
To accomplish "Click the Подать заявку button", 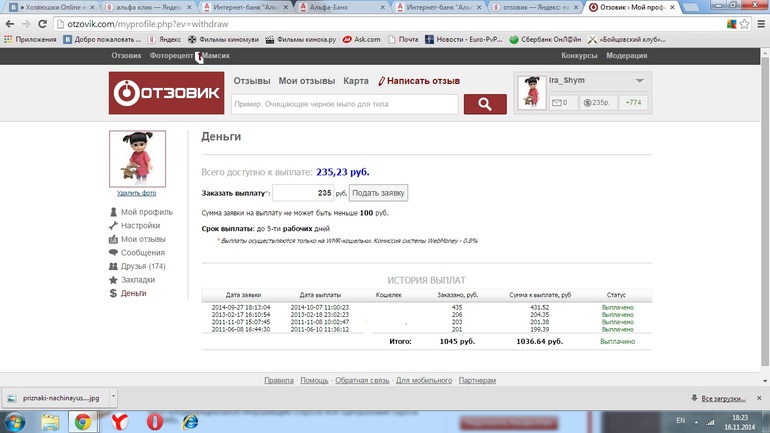I will coord(378,193).
